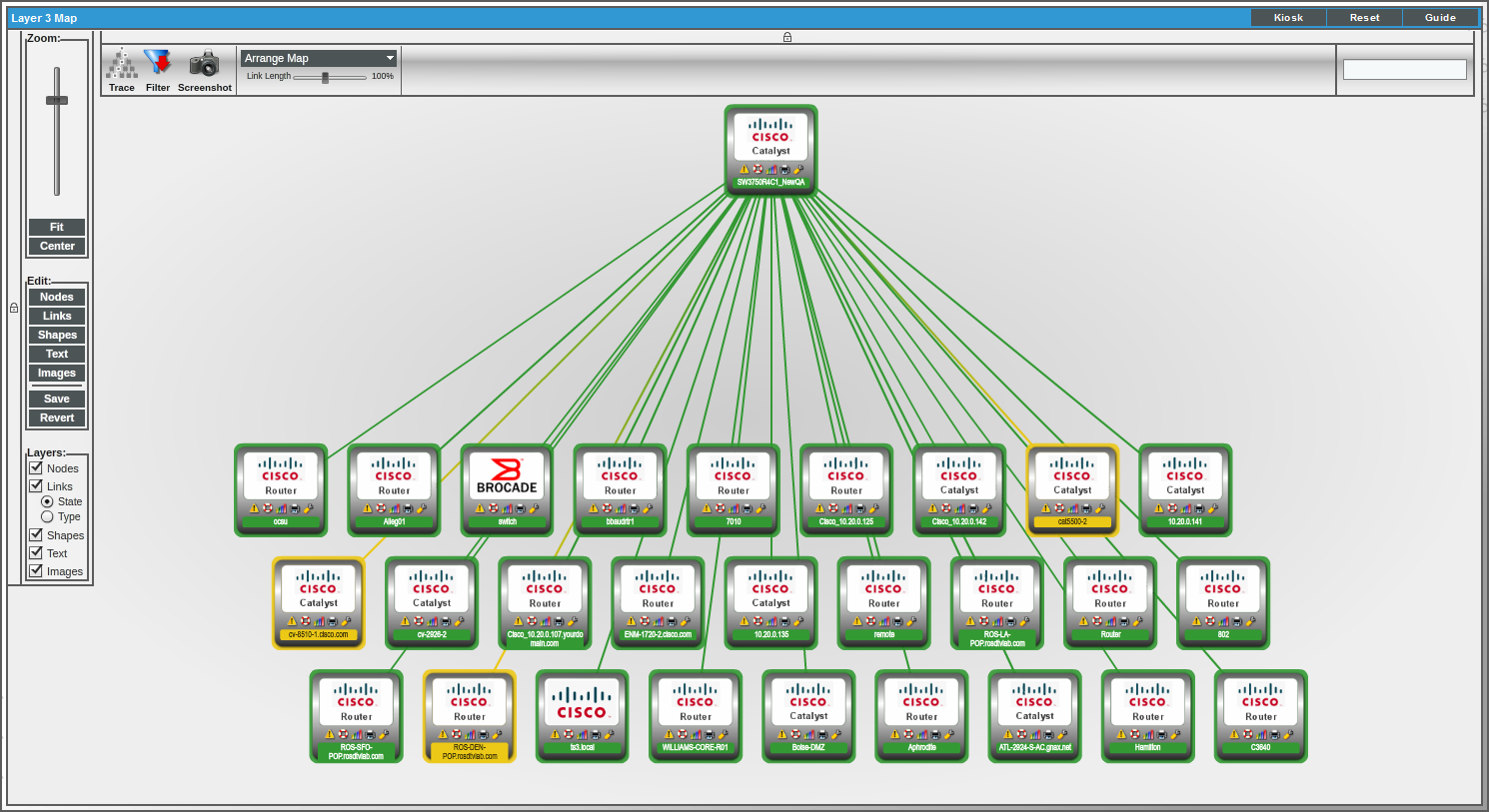Viewport: 1489px width, 812px height.
Task: Select the ts3.local Cisco node image
Action: [583, 701]
